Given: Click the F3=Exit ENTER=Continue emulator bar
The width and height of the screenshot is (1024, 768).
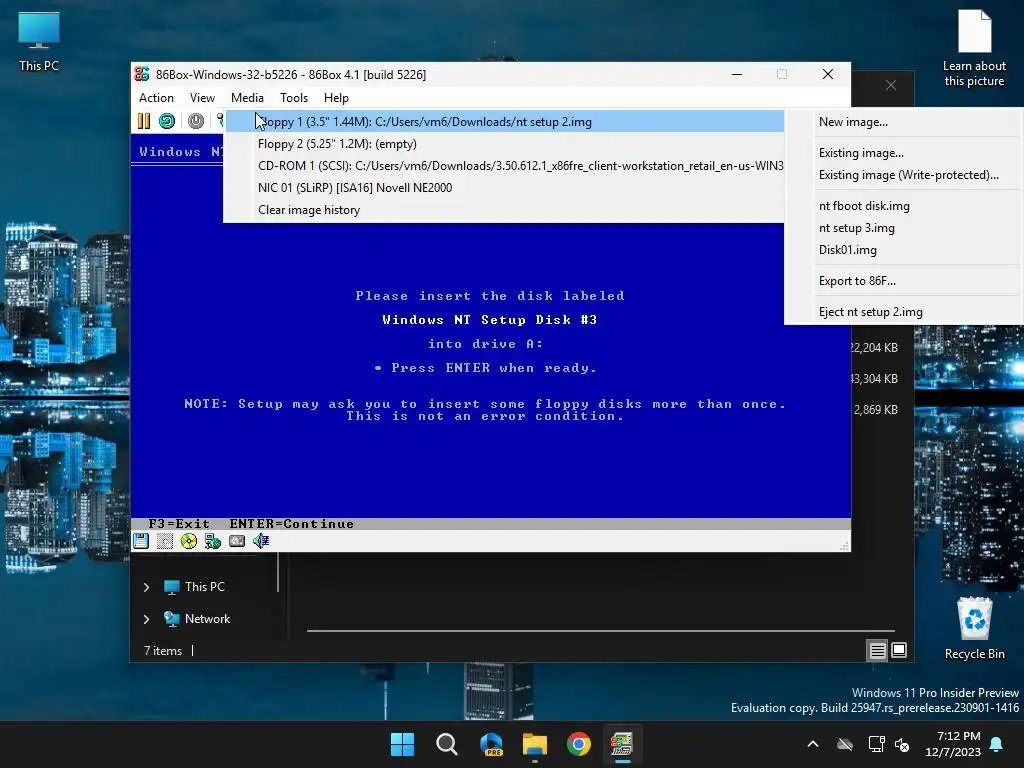Looking at the screenshot, I should pyautogui.click(x=490, y=524).
